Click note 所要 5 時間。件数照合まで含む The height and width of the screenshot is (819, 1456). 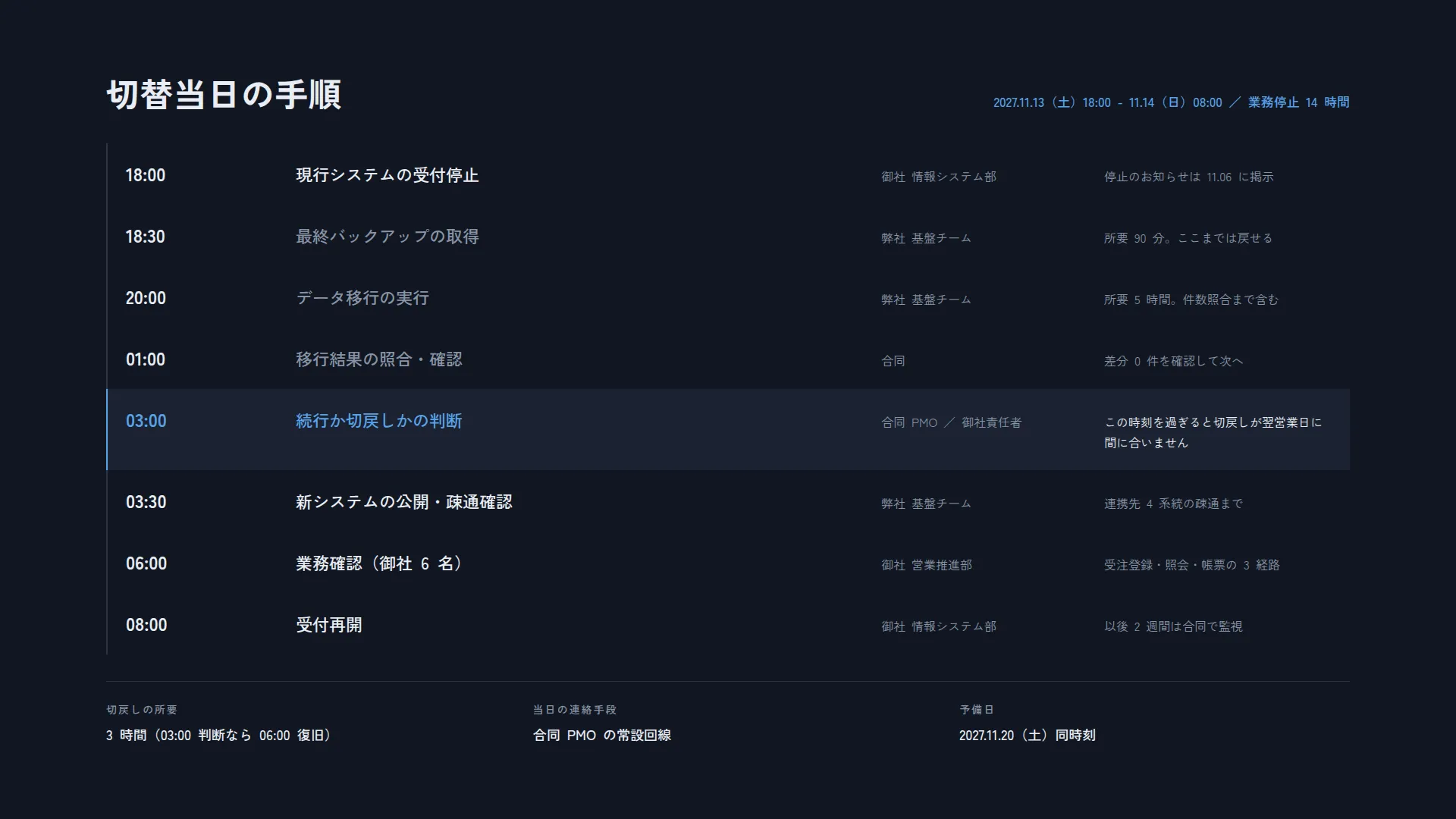[x=1191, y=300]
